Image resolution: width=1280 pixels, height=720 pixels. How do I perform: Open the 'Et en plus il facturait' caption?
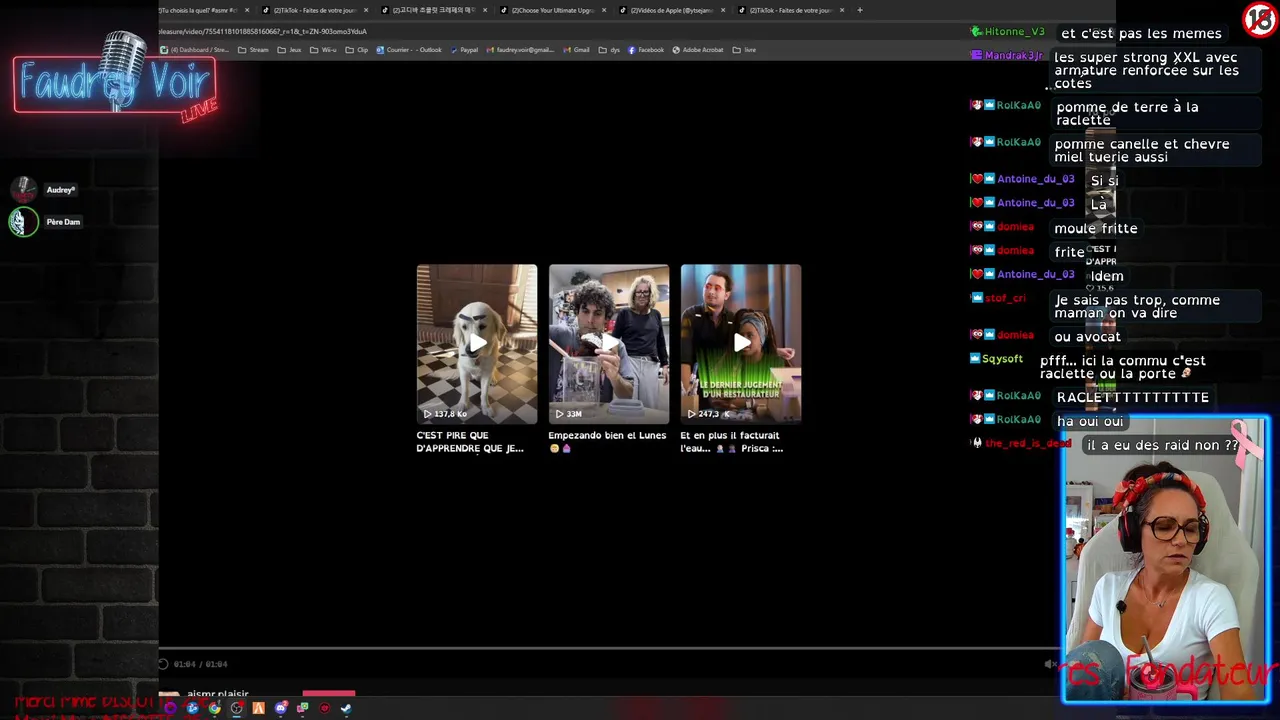(x=731, y=442)
